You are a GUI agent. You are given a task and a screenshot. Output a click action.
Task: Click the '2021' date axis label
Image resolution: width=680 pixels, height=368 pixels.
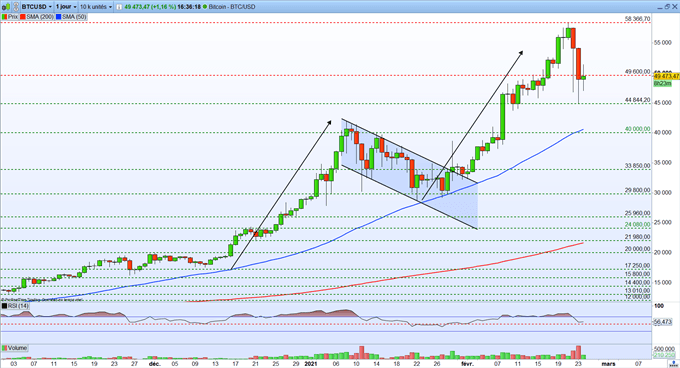[311, 364]
